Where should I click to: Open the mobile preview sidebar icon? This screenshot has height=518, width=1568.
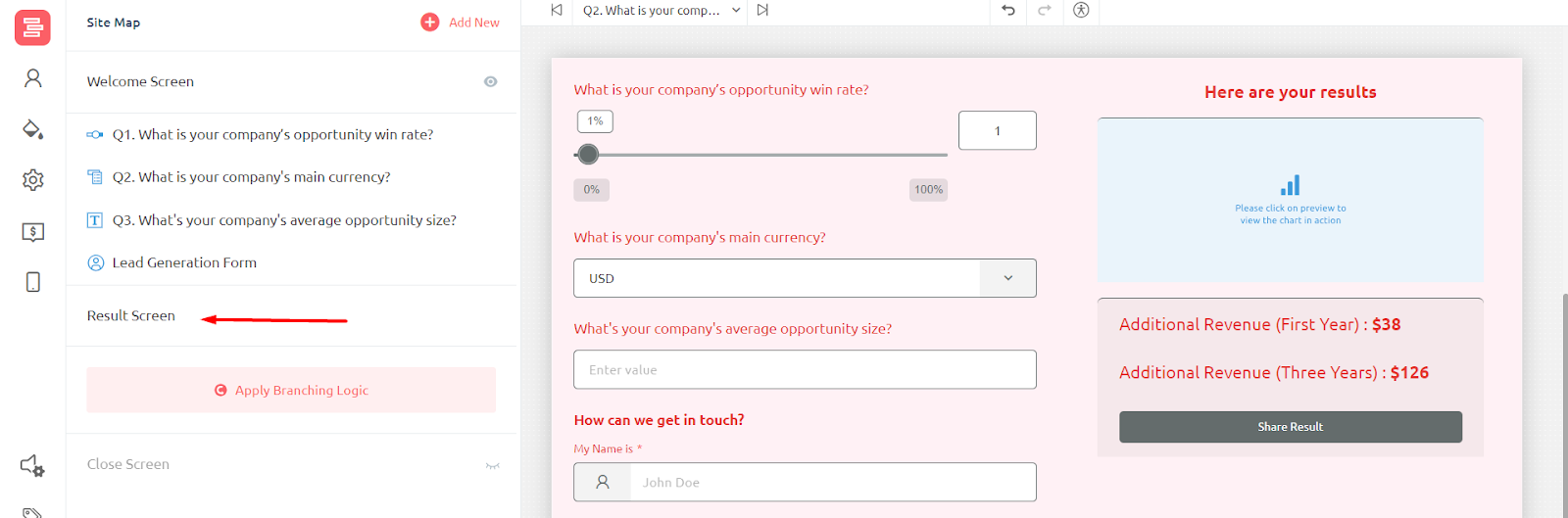coord(33,282)
